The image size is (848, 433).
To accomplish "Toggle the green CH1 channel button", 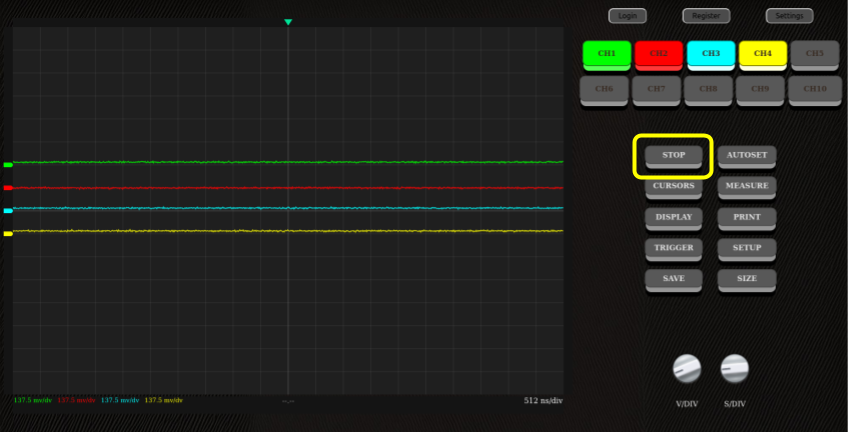I will tap(607, 54).
